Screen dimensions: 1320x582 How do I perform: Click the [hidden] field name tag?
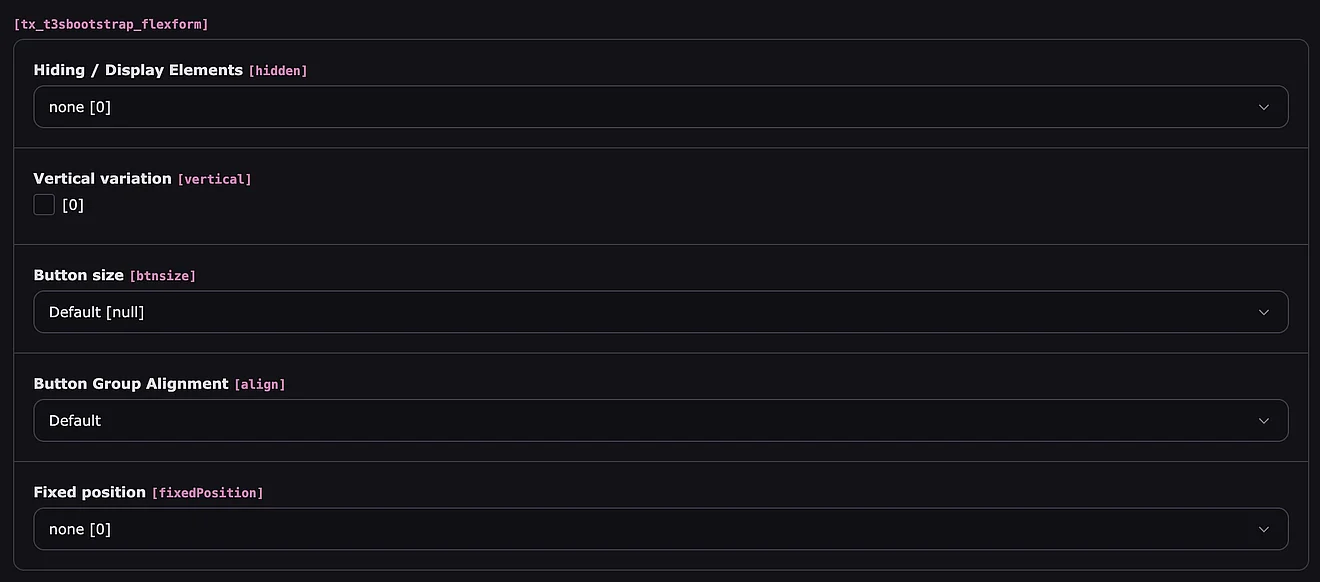click(x=278, y=71)
